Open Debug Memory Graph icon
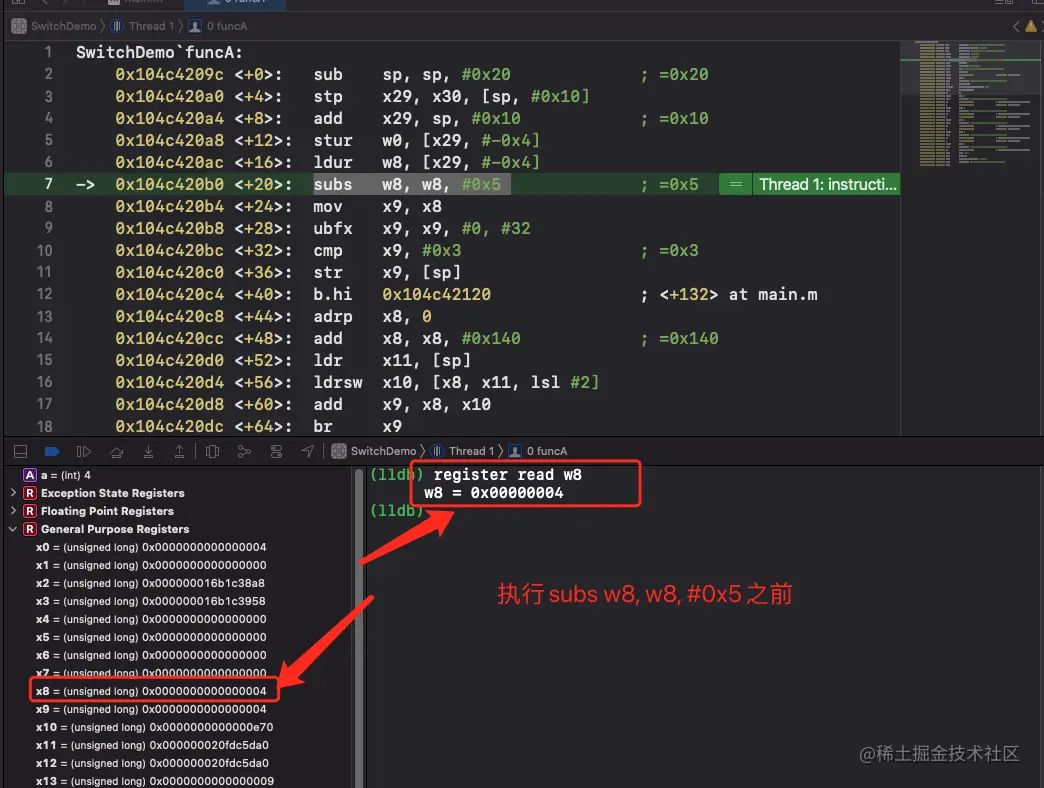The image size is (1044, 788). click(244, 452)
